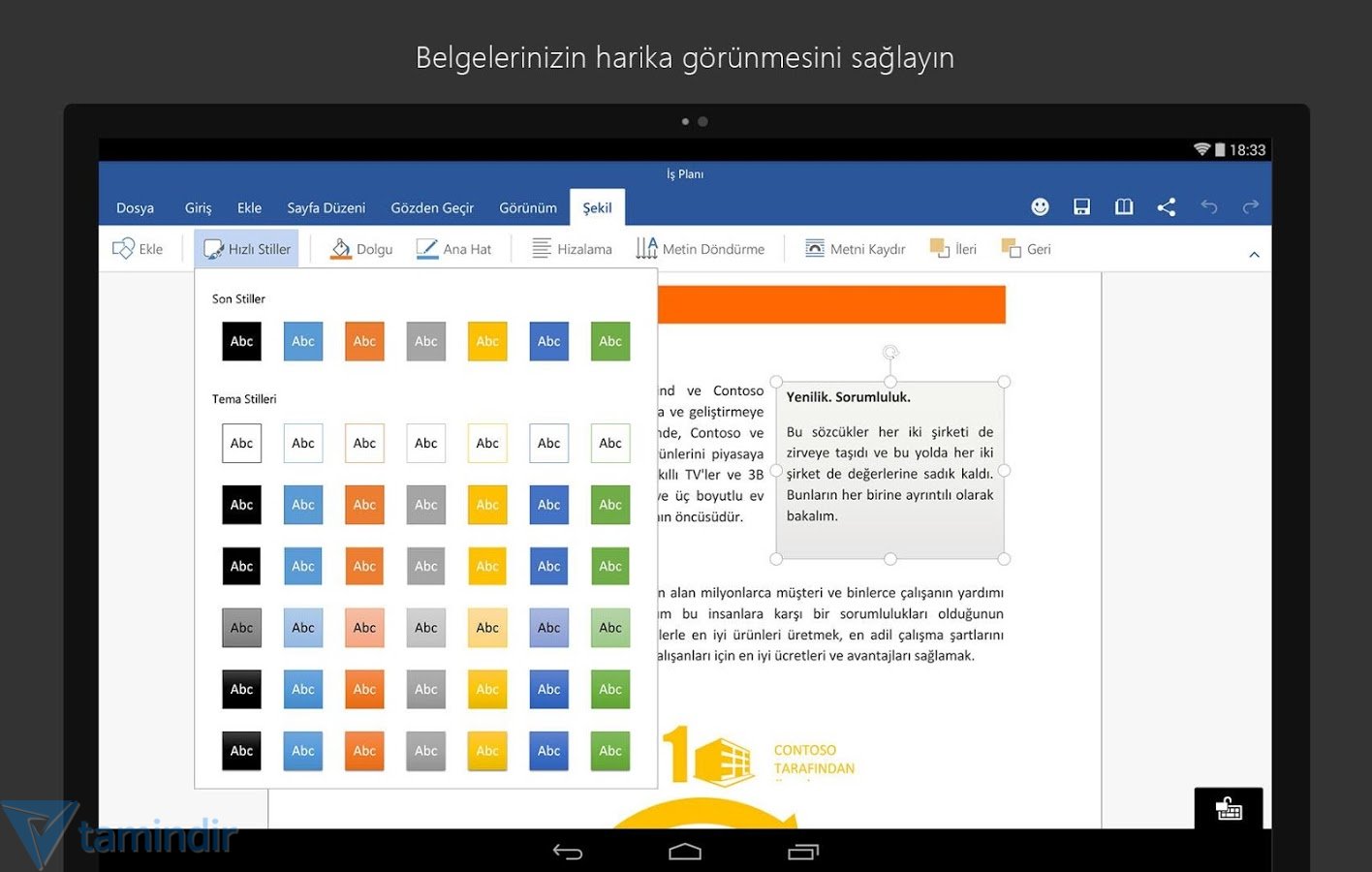Undo the last action
The image size is (1372, 872).
tap(1208, 206)
